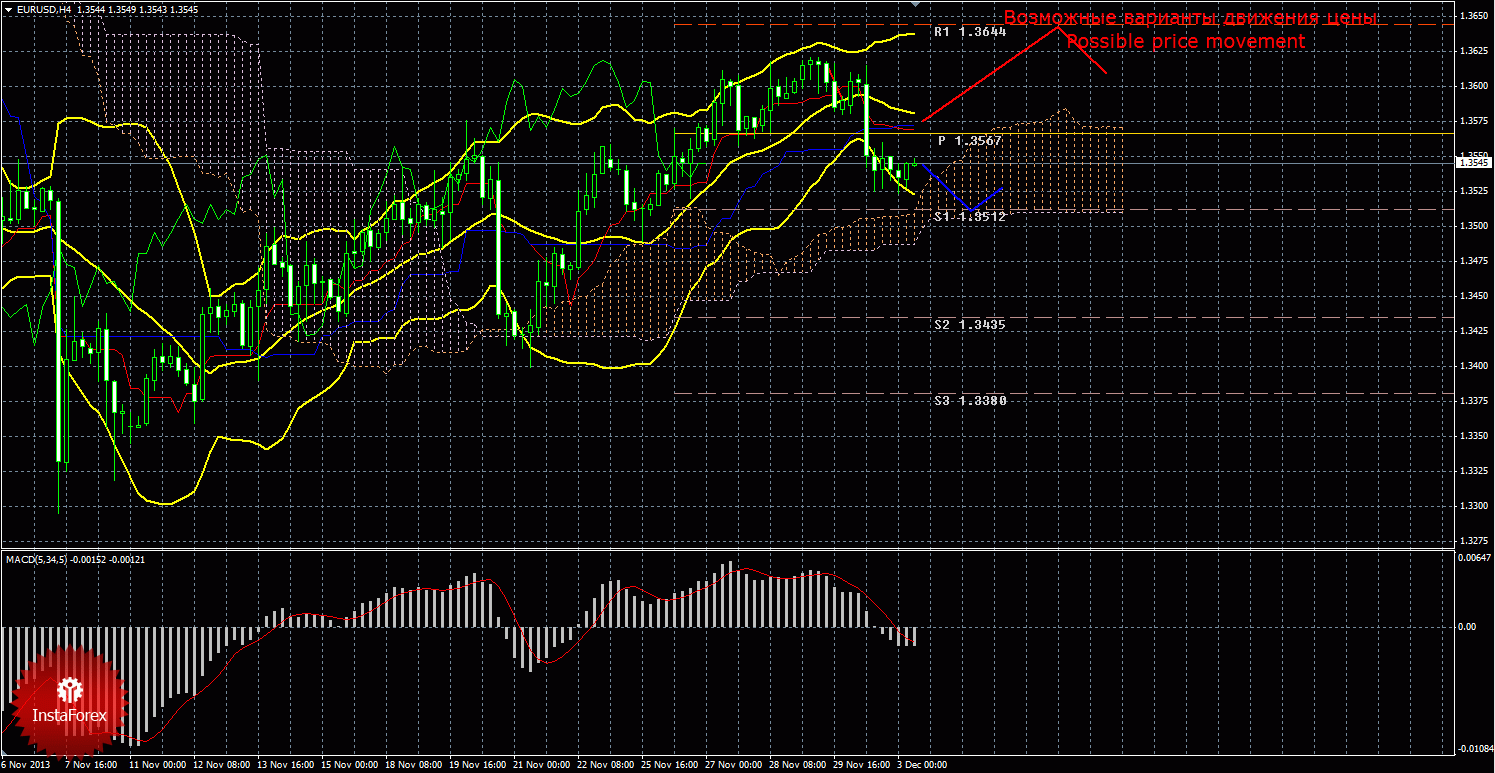Viewport: 1495px width, 773px height.
Task: Click the 0.00 MACD zero level label
Action: pyautogui.click(x=1467, y=627)
